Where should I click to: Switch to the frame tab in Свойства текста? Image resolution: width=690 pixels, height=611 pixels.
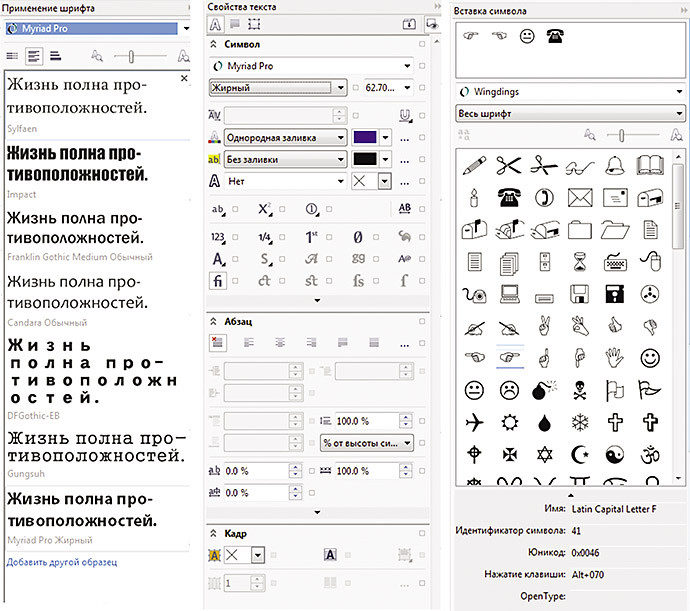[x=256, y=25]
